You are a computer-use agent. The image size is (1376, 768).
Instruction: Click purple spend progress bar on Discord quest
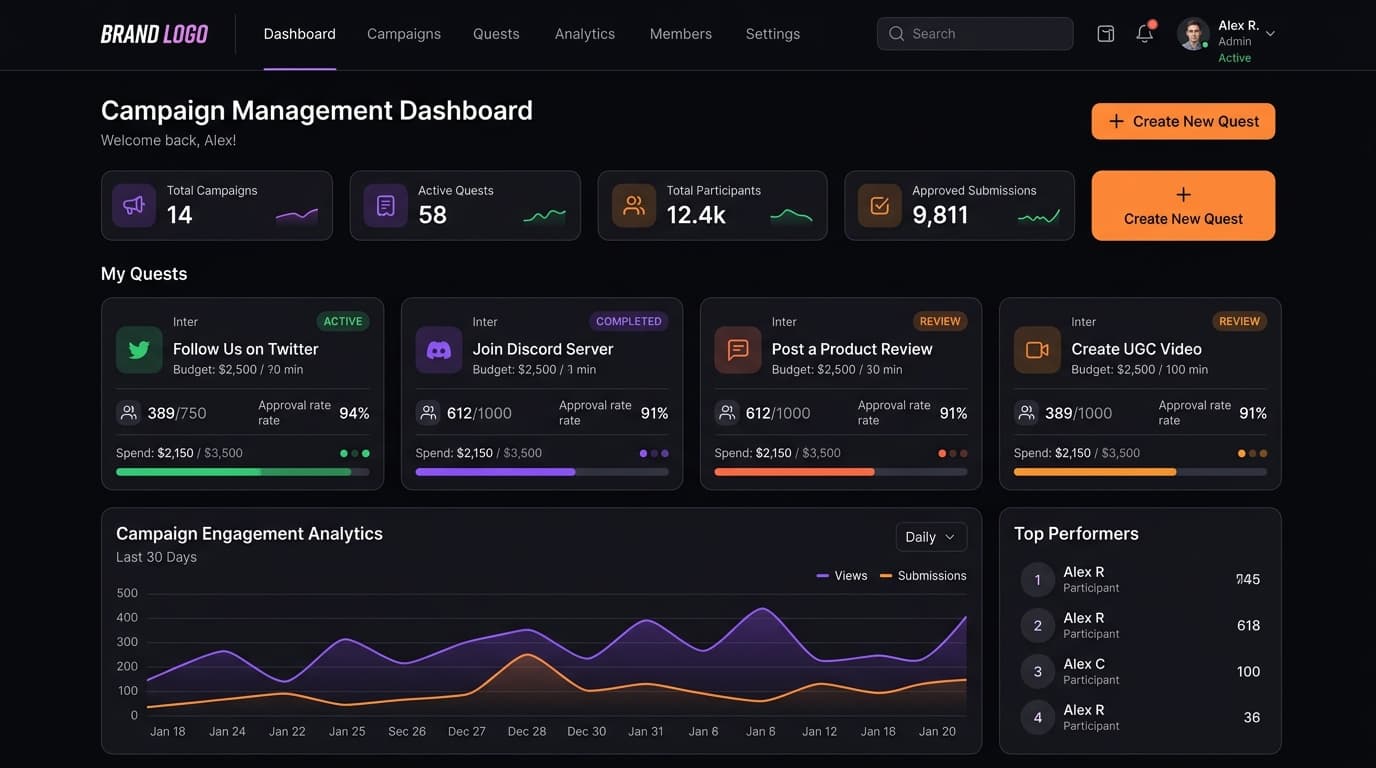(542, 472)
